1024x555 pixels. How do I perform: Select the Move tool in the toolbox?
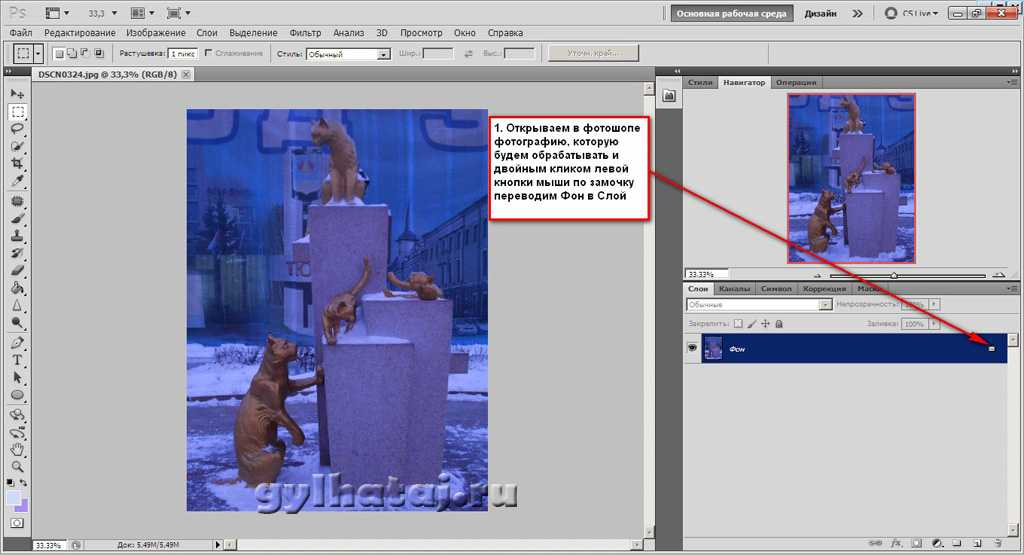pyautogui.click(x=17, y=94)
